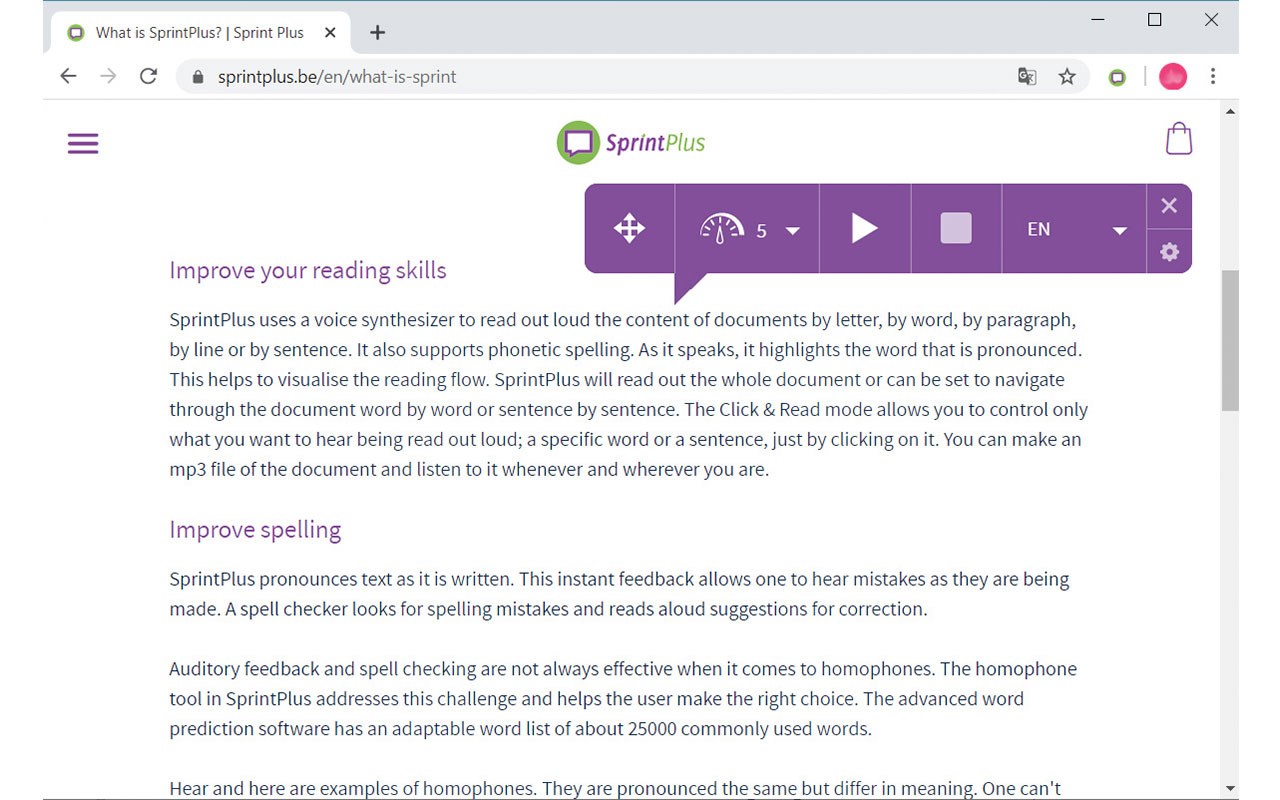Click the Improve spelling heading
The image size is (1280, 800).
[255, 529]
